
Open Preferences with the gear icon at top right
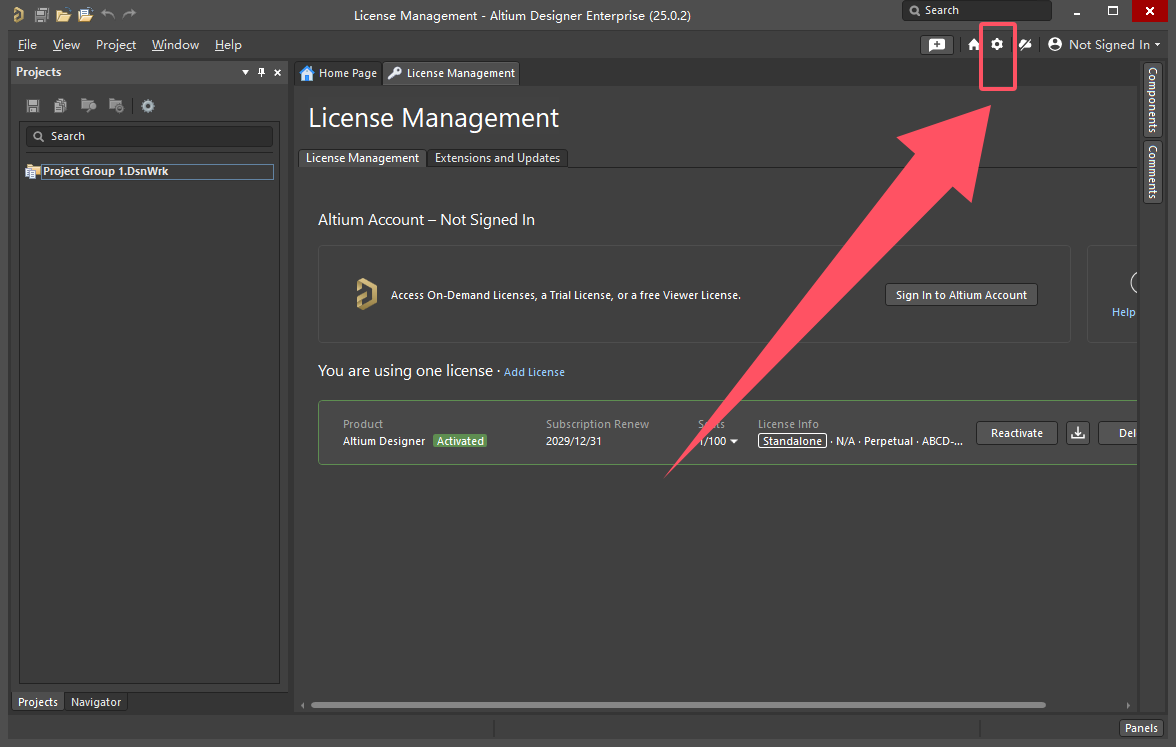997,44
